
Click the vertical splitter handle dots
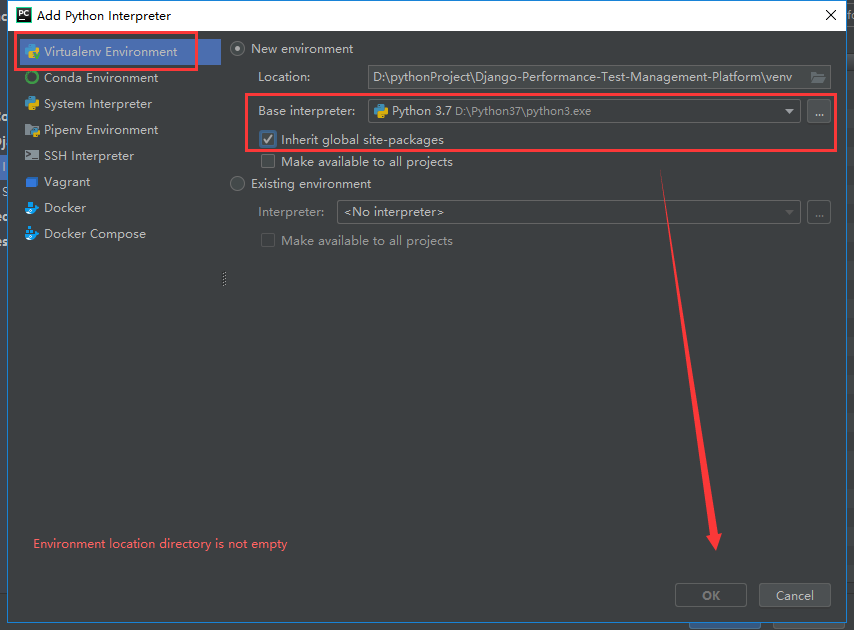point(224,279)
